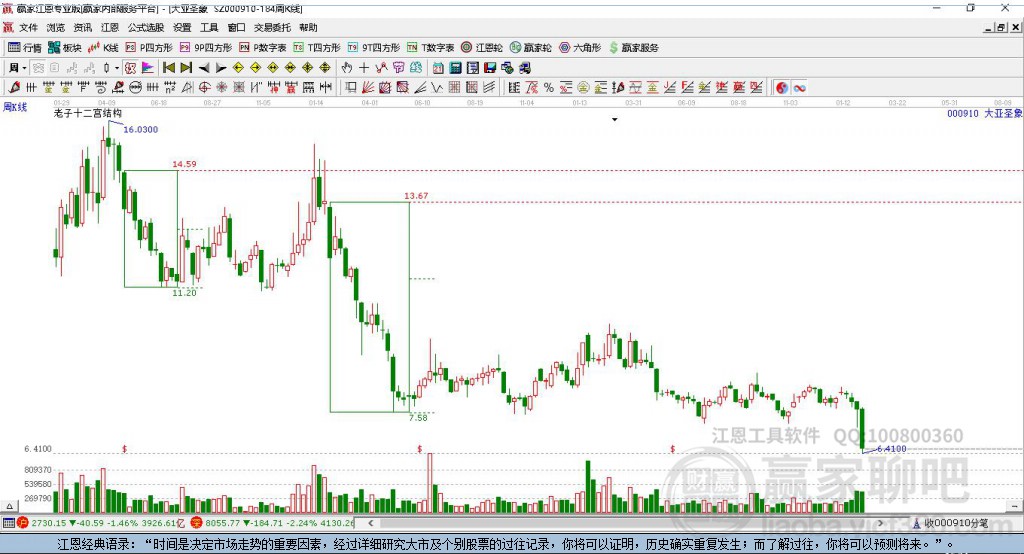
Task: Jump to the first bar icon
Action: pyautogui.click(x=169, y=68)
